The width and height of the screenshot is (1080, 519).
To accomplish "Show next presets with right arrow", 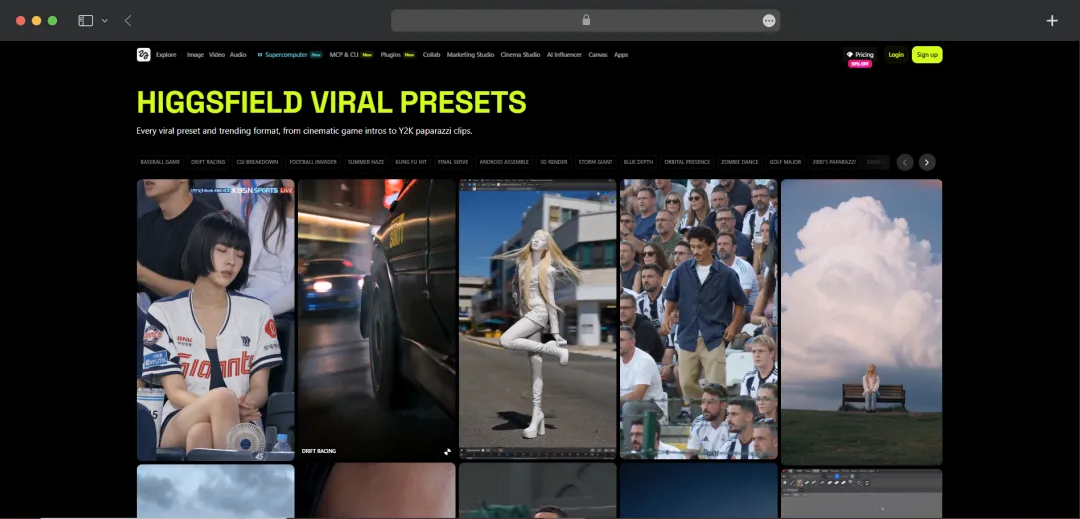I will tap(927, 162).
